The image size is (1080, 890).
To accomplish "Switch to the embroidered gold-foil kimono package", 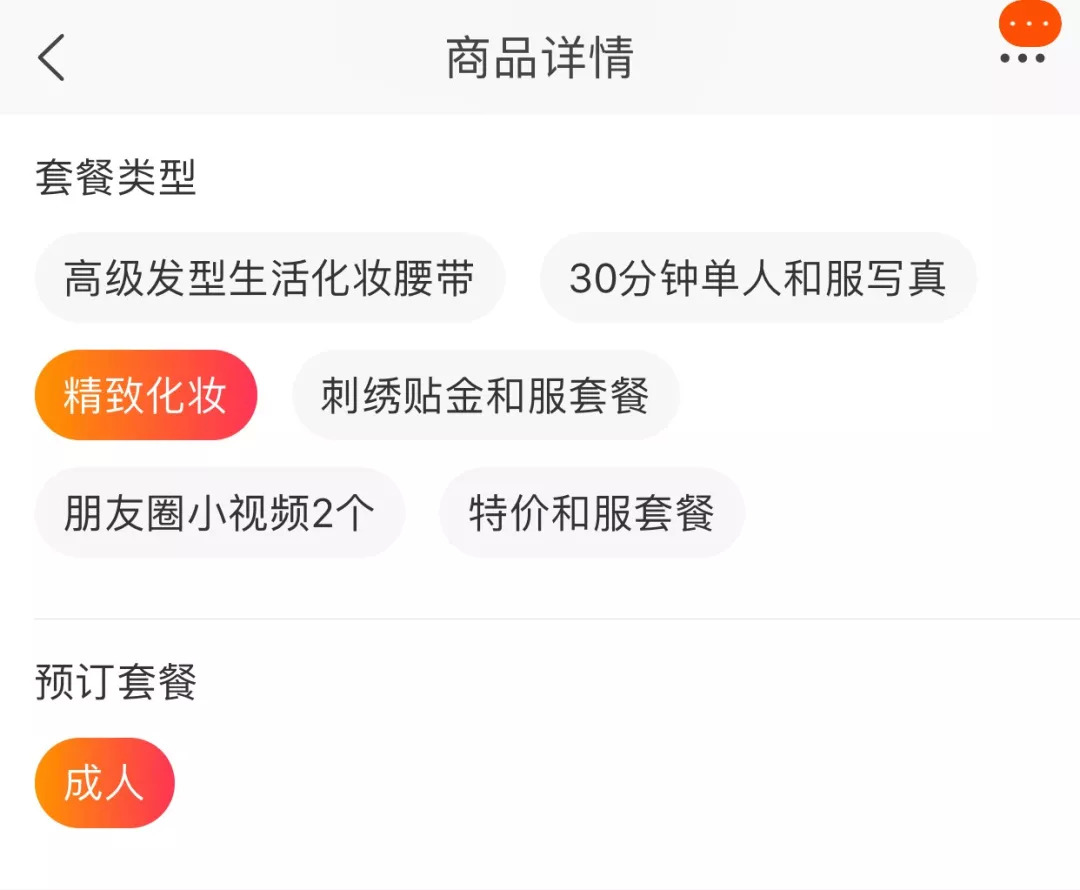I will tap(485, 396).
